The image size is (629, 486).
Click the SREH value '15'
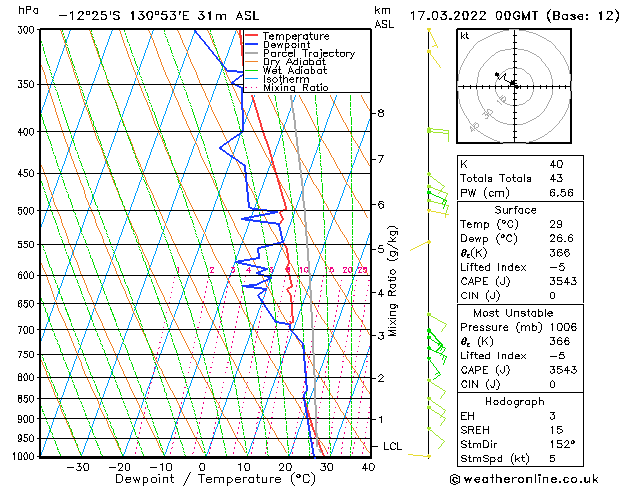click(x=556, y=430)
